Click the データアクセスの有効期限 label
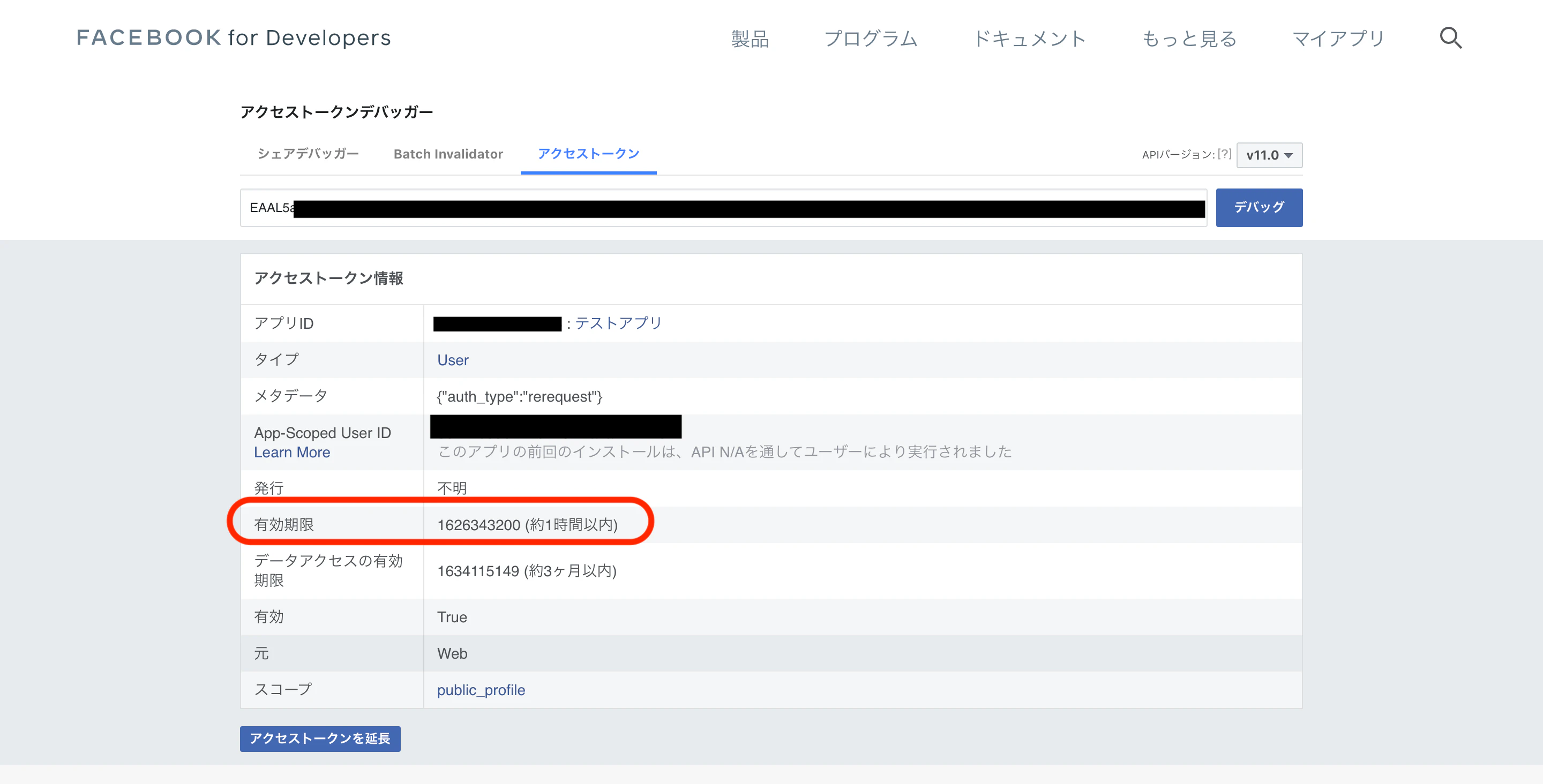The image size is (1543, 784). (x=328, y=570)
